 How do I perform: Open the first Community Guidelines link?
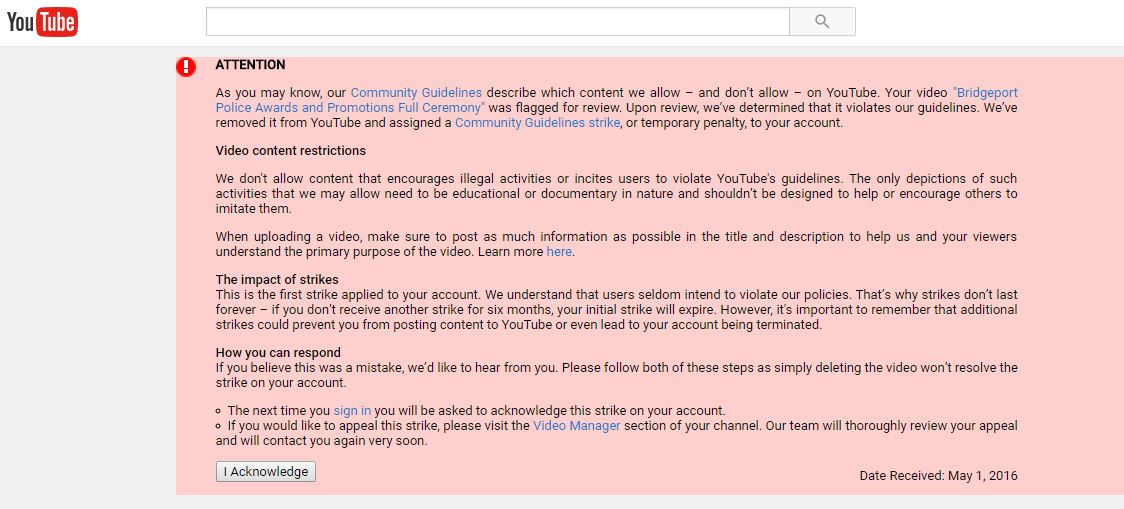pyautogui.click(x=416, y=92)
